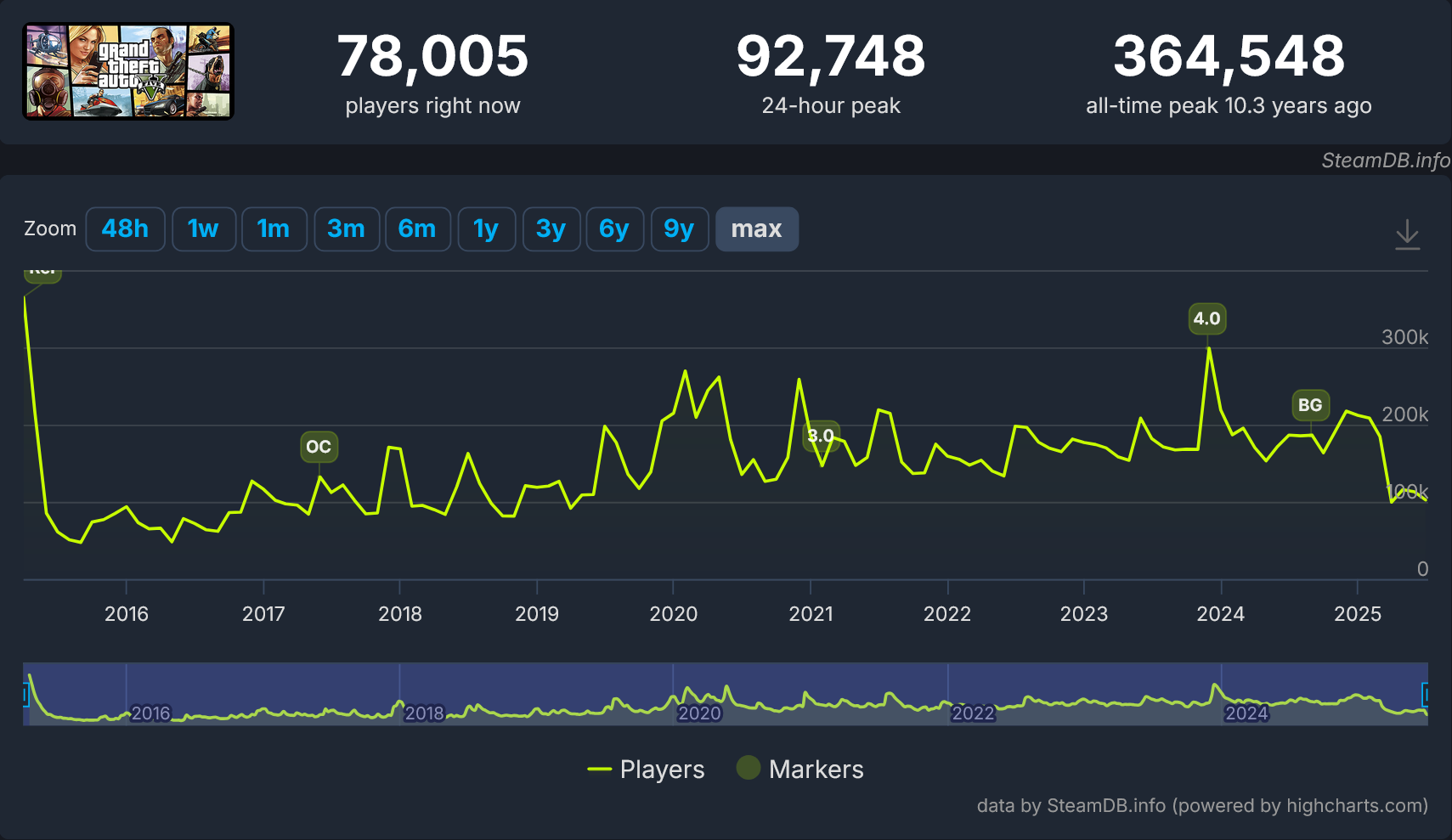Set zoom range to 6y
The image size is (1452, 840).
[x=614, y=228]
